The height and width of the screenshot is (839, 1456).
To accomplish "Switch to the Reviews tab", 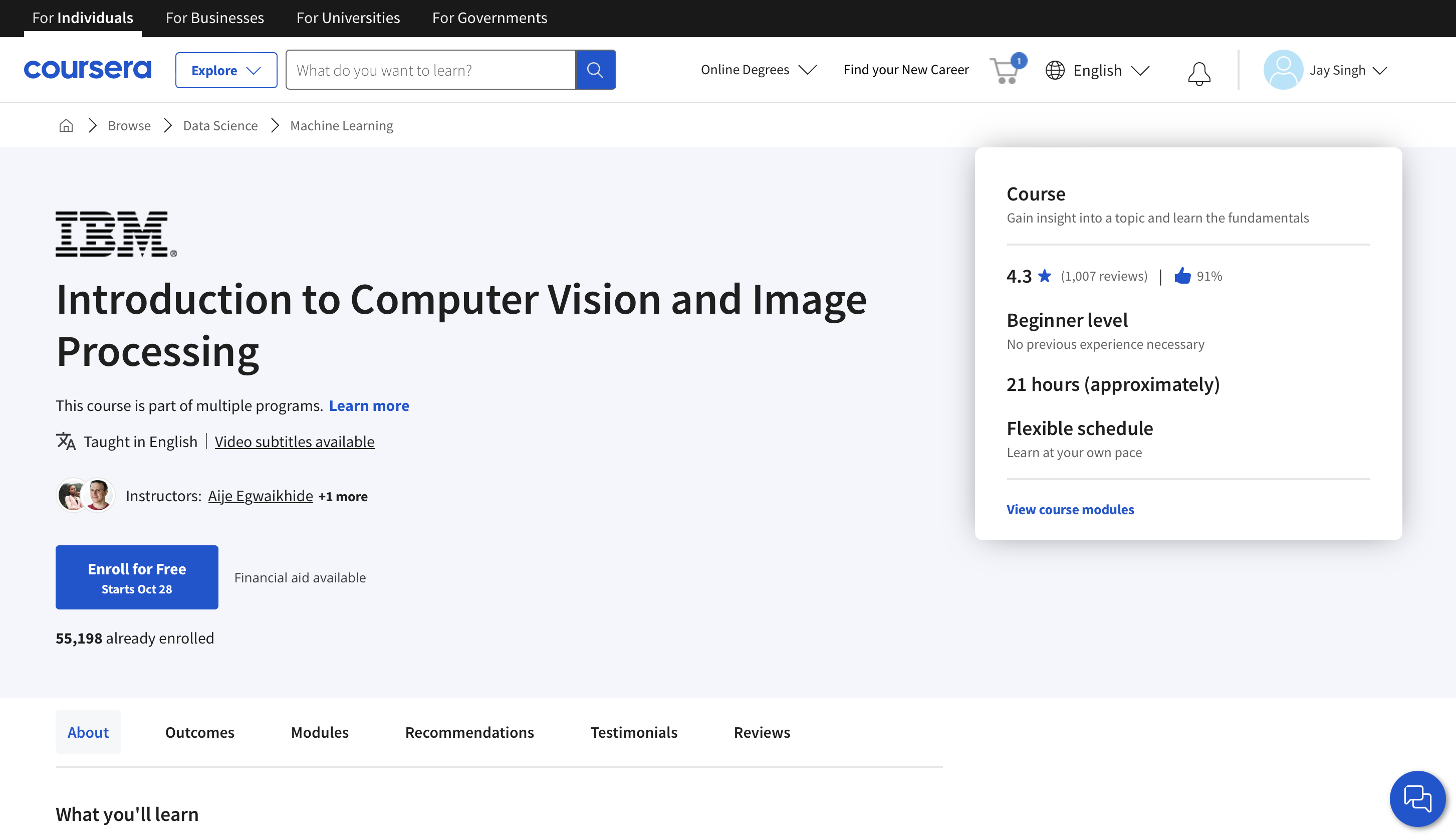I will coord(762,732).
